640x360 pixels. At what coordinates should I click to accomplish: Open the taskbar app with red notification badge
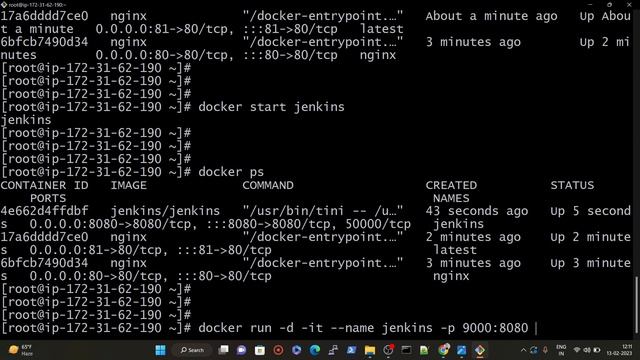pyautogui.click(x=388, y=350)
